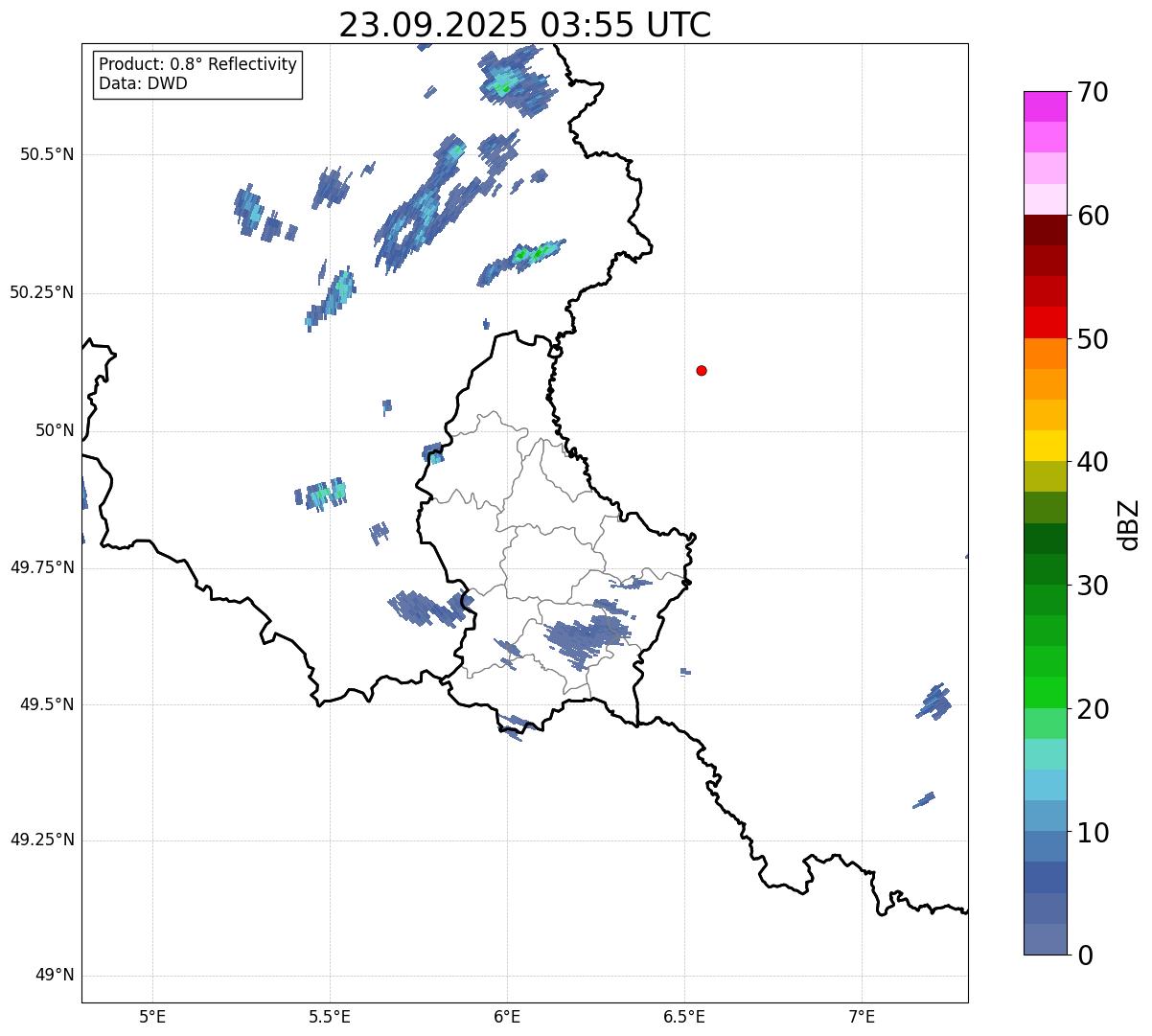Viewport: 1152px width, 1036px height.
Task: Click the colorbar value 60
Action: pyautogui.click(x=1093, y=216)
